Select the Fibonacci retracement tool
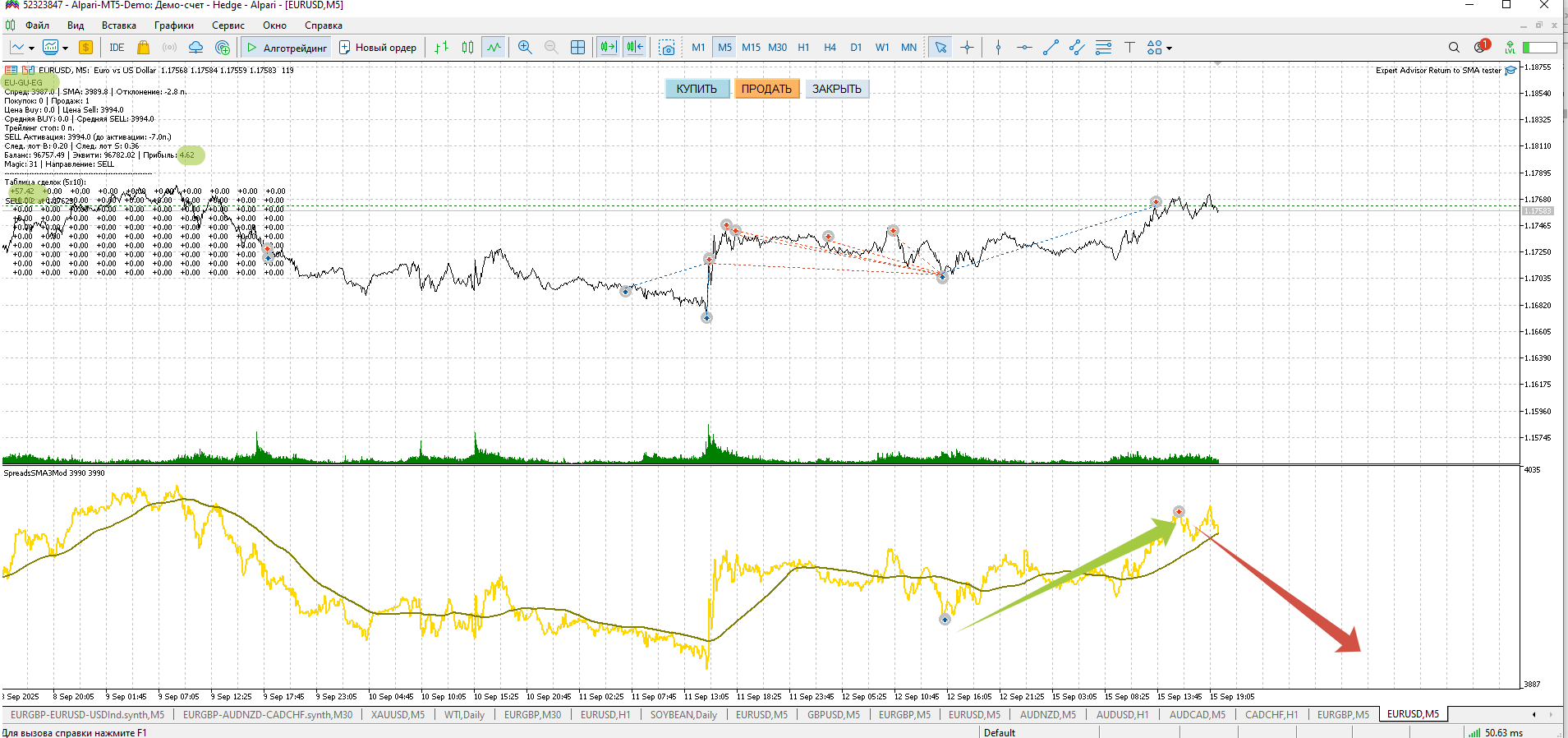 pyautogui.click(x=1103, y=48)
